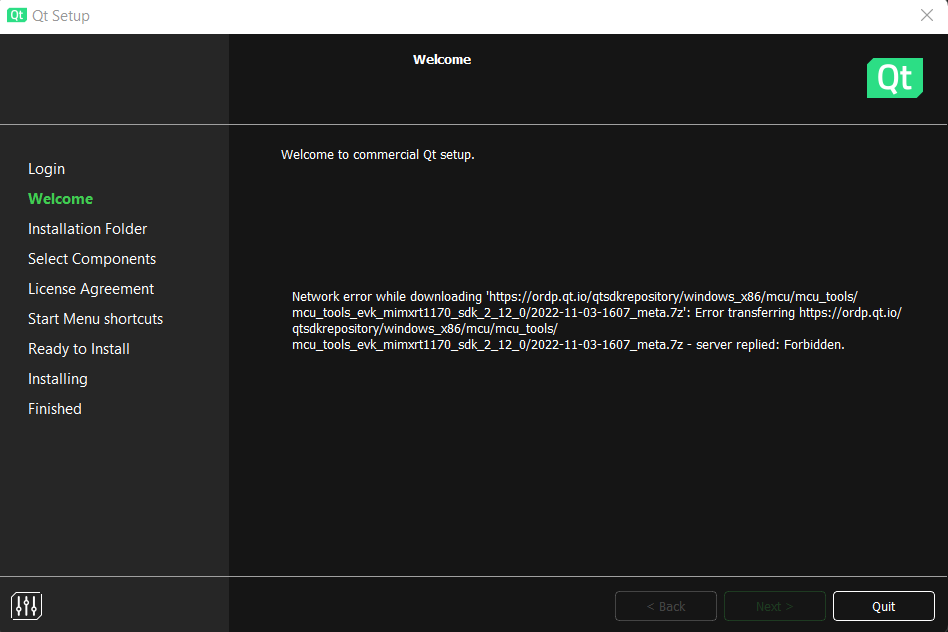
Task: Click the green Qt logo in header
Action: 895,78
